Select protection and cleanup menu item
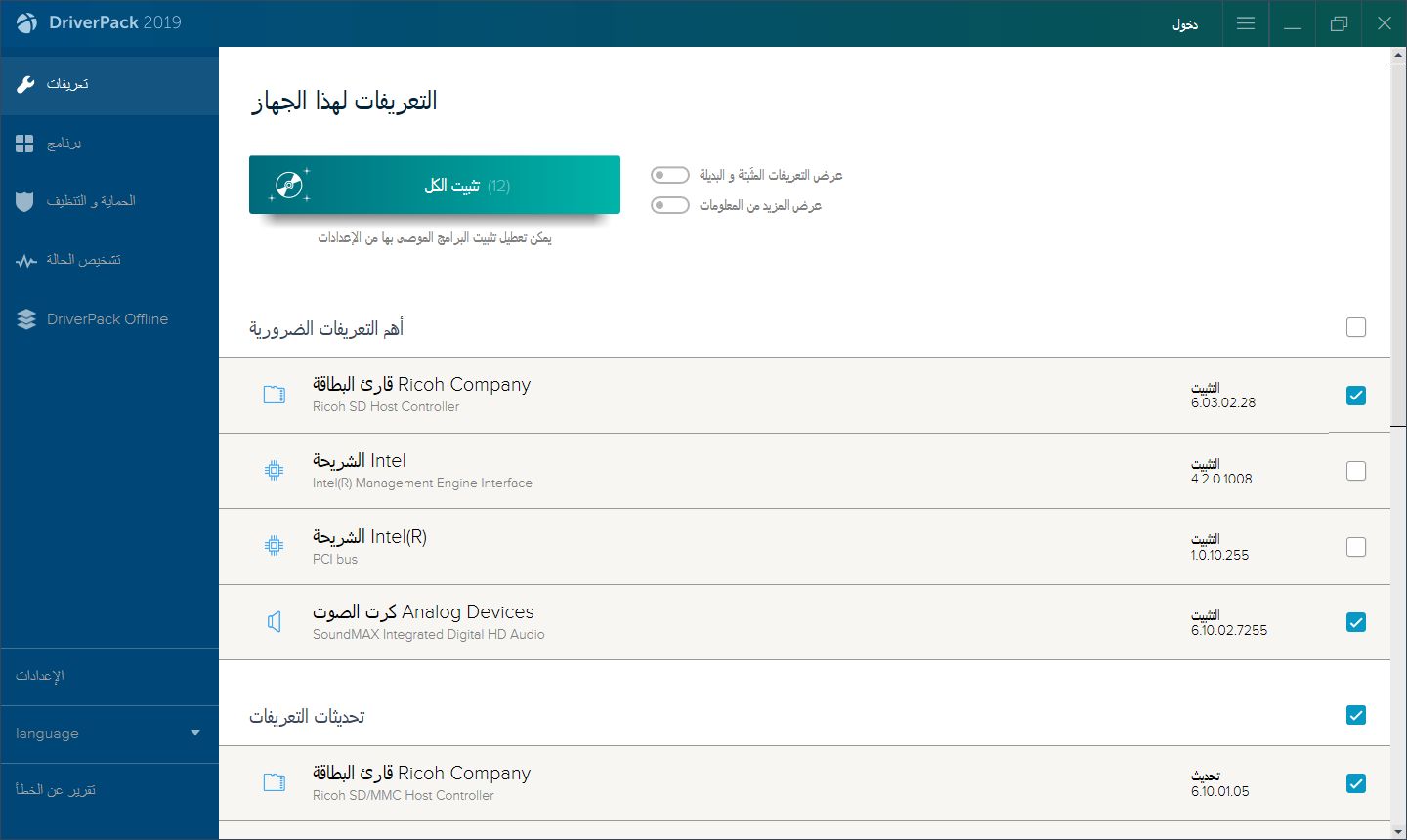Screen dimensions: 1407x840 click(x=109, y=202)
